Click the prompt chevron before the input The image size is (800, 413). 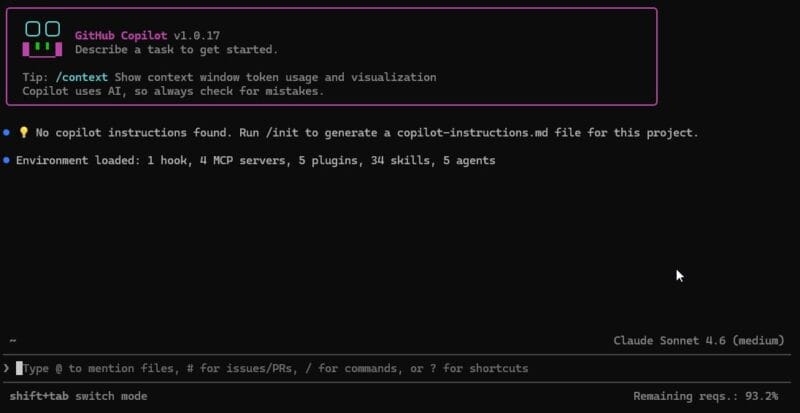(x=7, y=369)
